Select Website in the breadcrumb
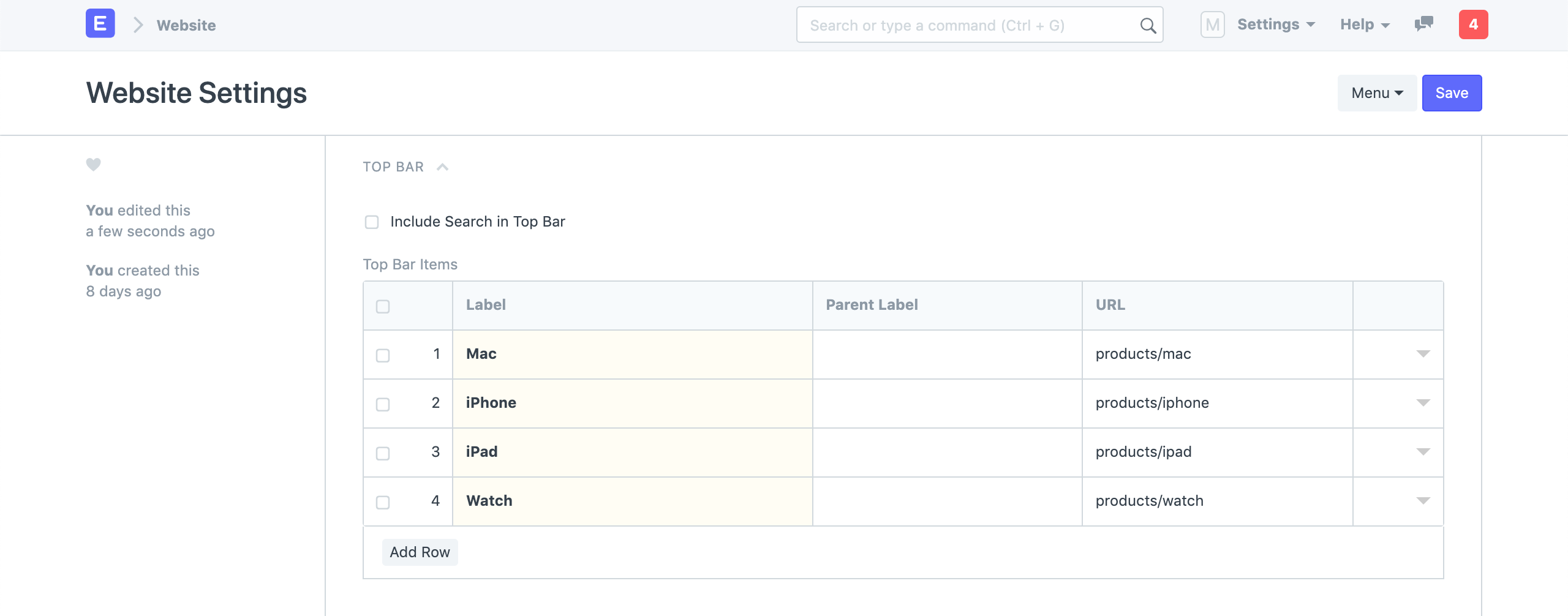 [x=186, y=25]
